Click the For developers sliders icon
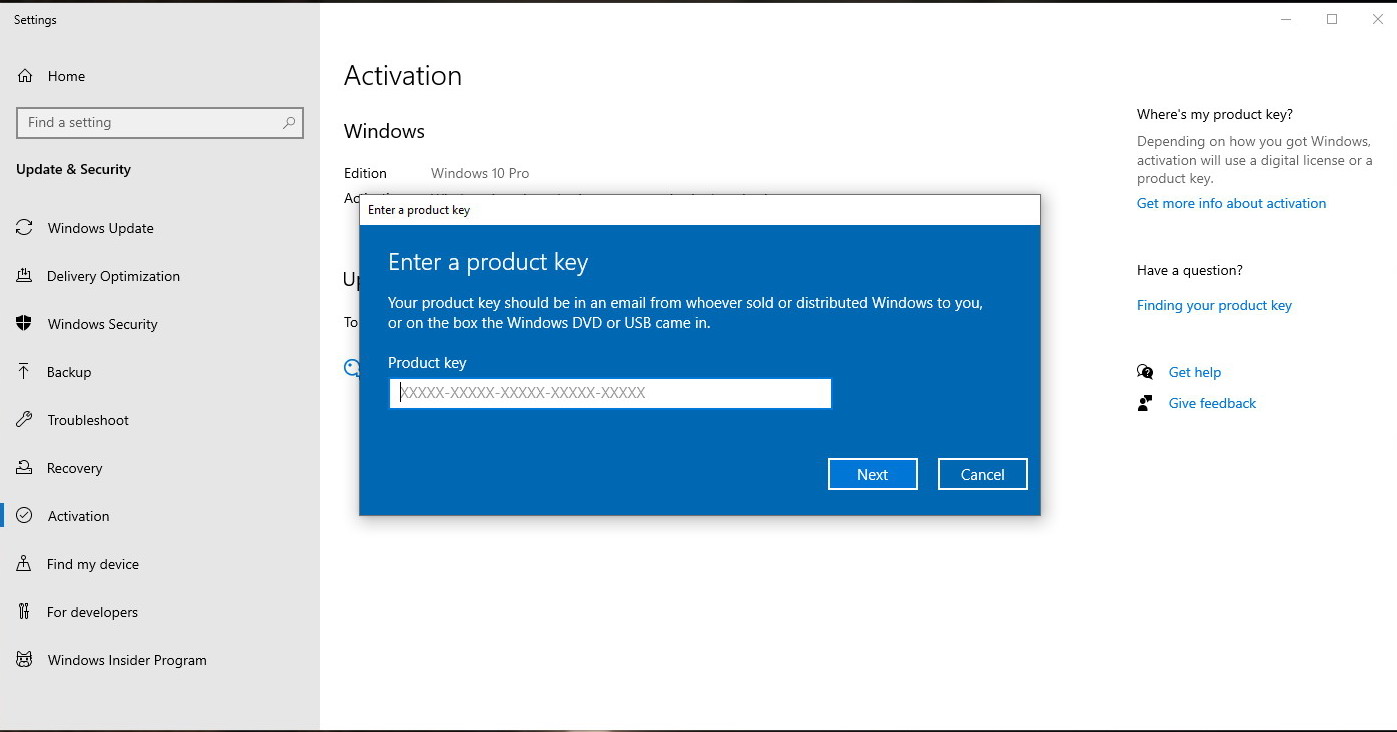Viewport: 1397px width, 732px height. tap(25, 612)
